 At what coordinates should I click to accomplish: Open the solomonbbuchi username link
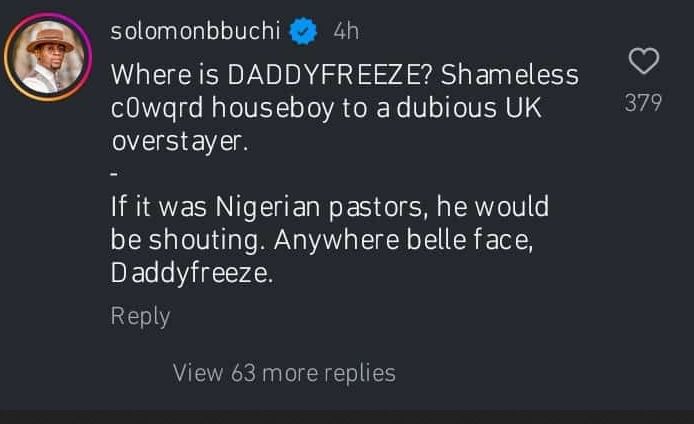(x=195, y=32)
